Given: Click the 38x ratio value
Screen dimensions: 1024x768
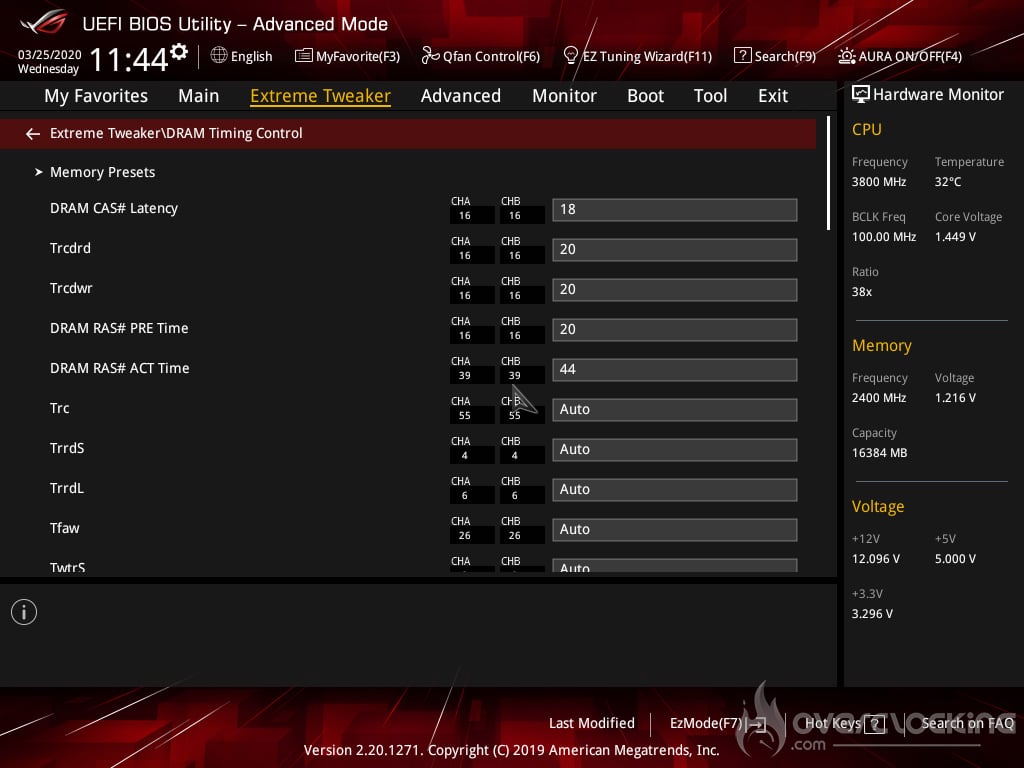Looking at the screenshot, I should (x=861, y=292).
